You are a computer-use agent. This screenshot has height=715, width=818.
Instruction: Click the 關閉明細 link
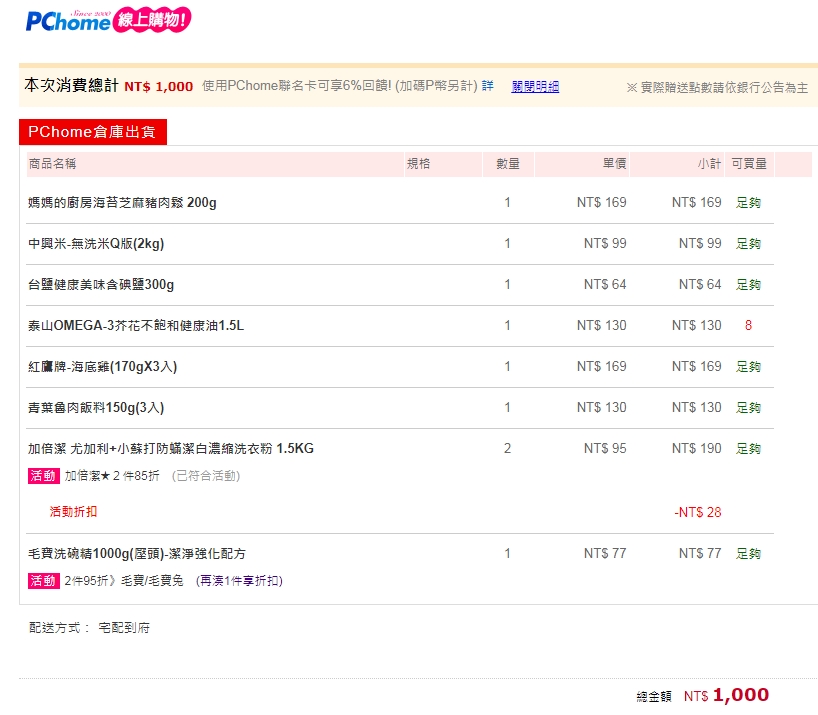point(535,87)
